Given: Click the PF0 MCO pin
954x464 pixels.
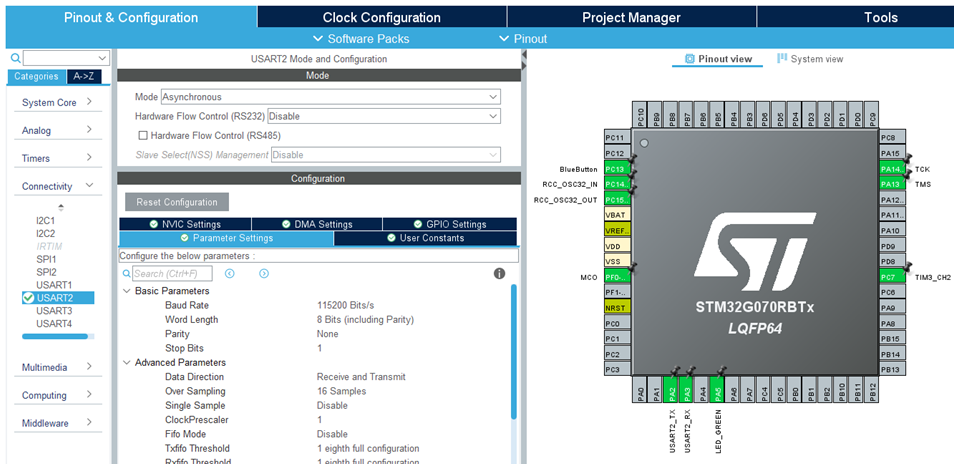Looking at the screenshot, I should pyautogui.click(x=618, y=277).
